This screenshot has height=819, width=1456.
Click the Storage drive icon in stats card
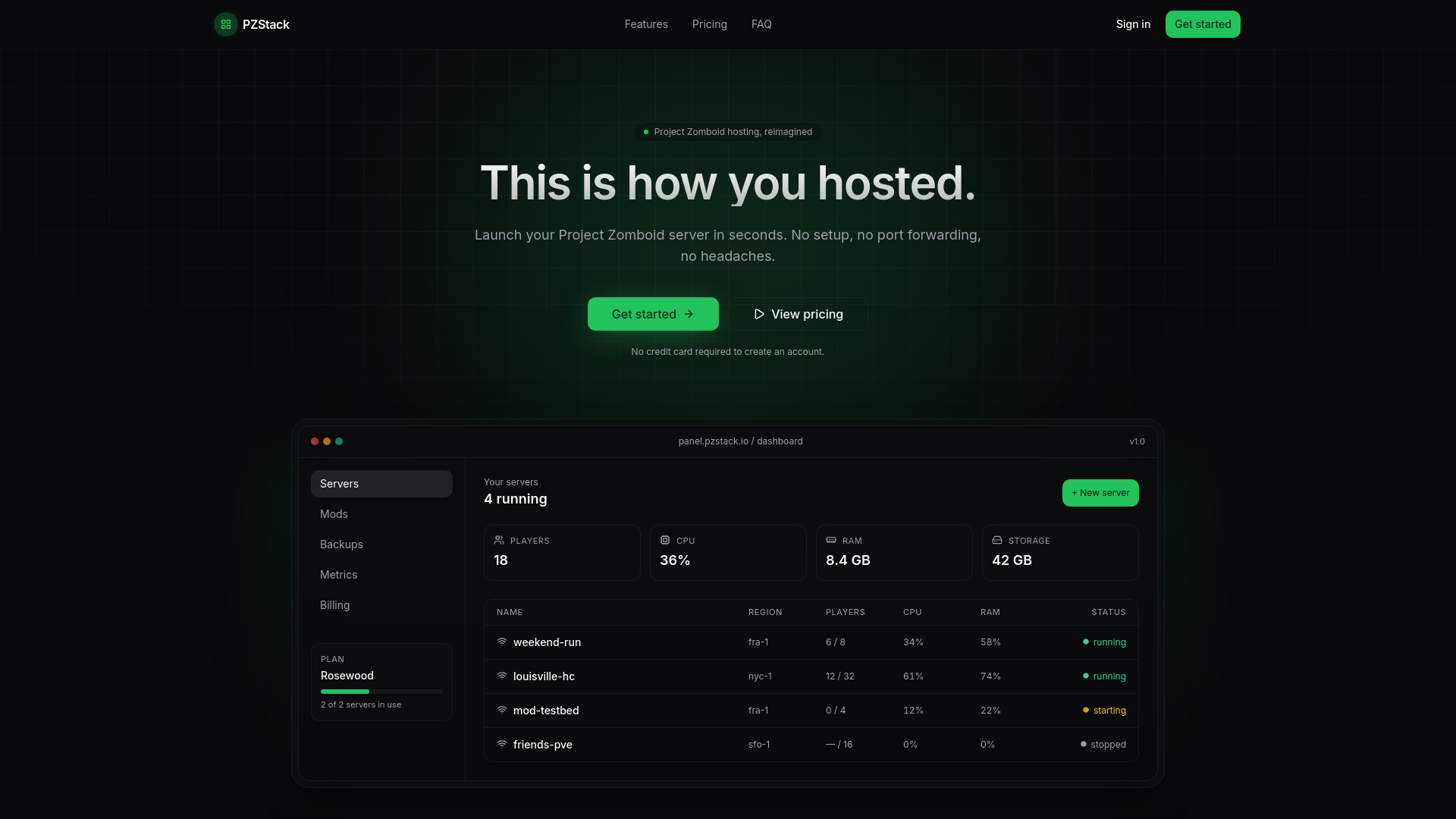coord(997,540)
